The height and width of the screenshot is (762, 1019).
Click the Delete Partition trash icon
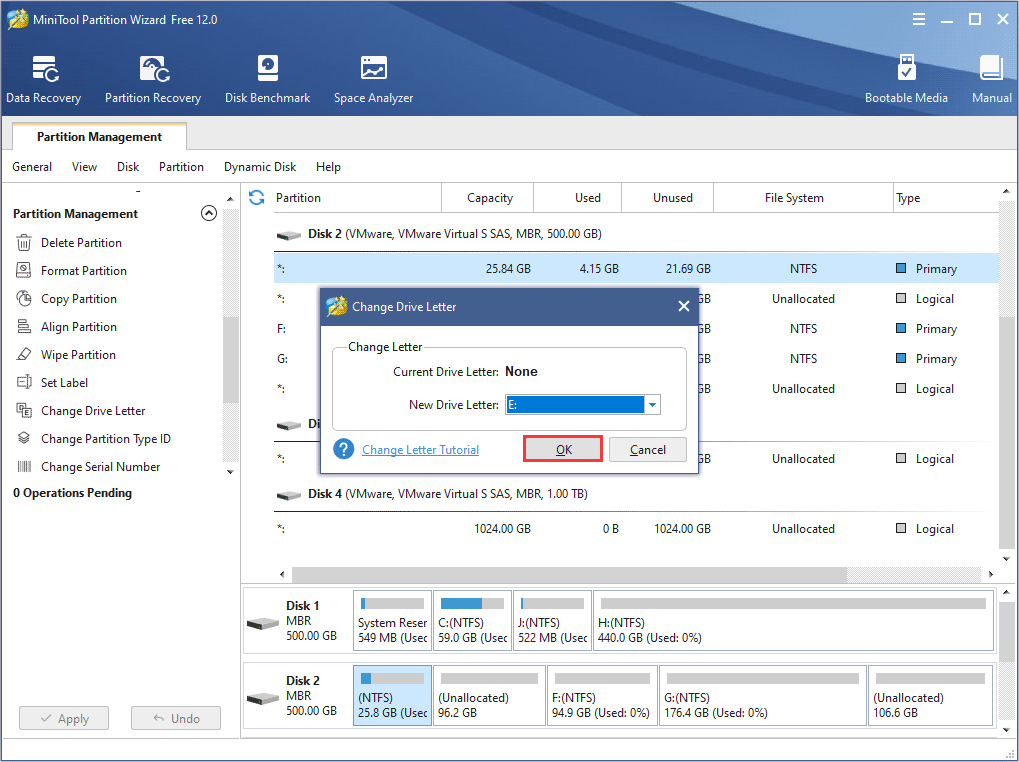pos(24,243)
